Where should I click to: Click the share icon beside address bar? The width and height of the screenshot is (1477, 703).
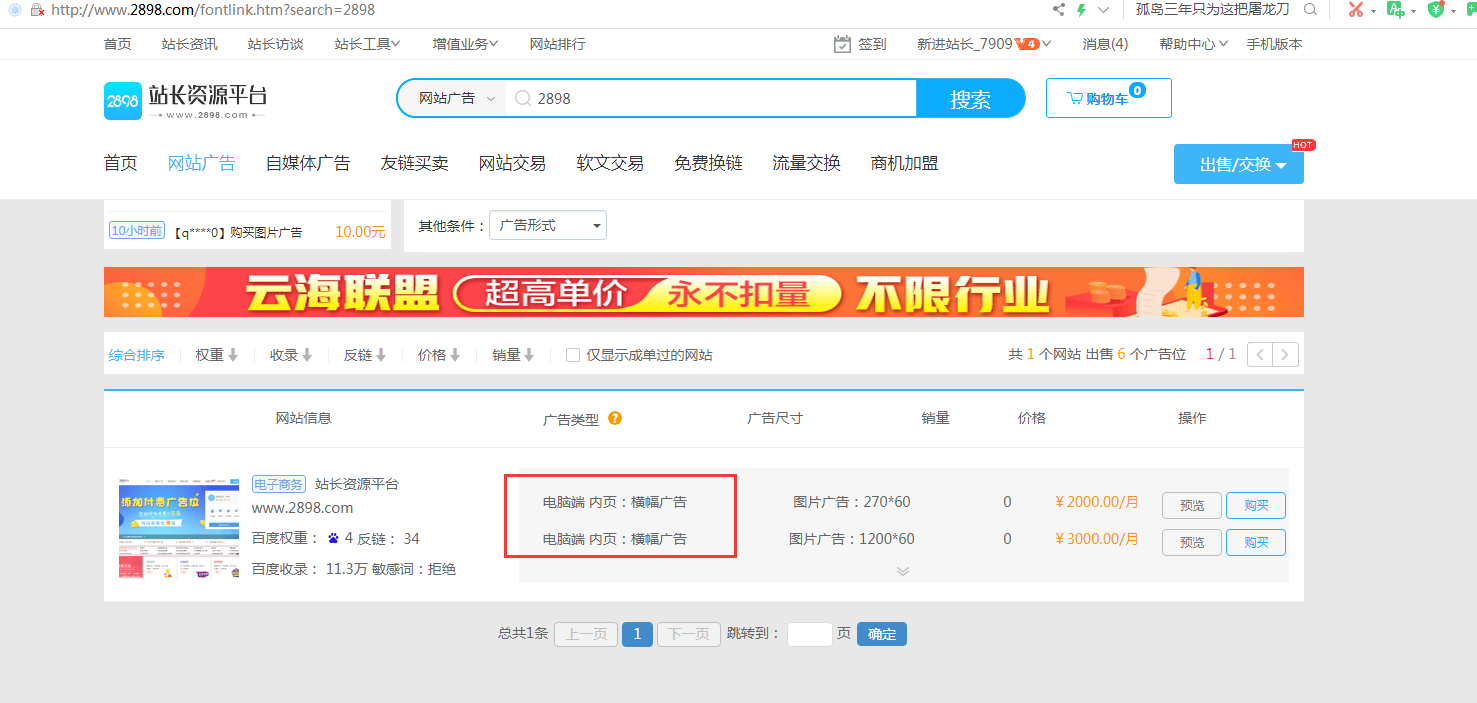pyautogui.click(x=1057, y=9)
